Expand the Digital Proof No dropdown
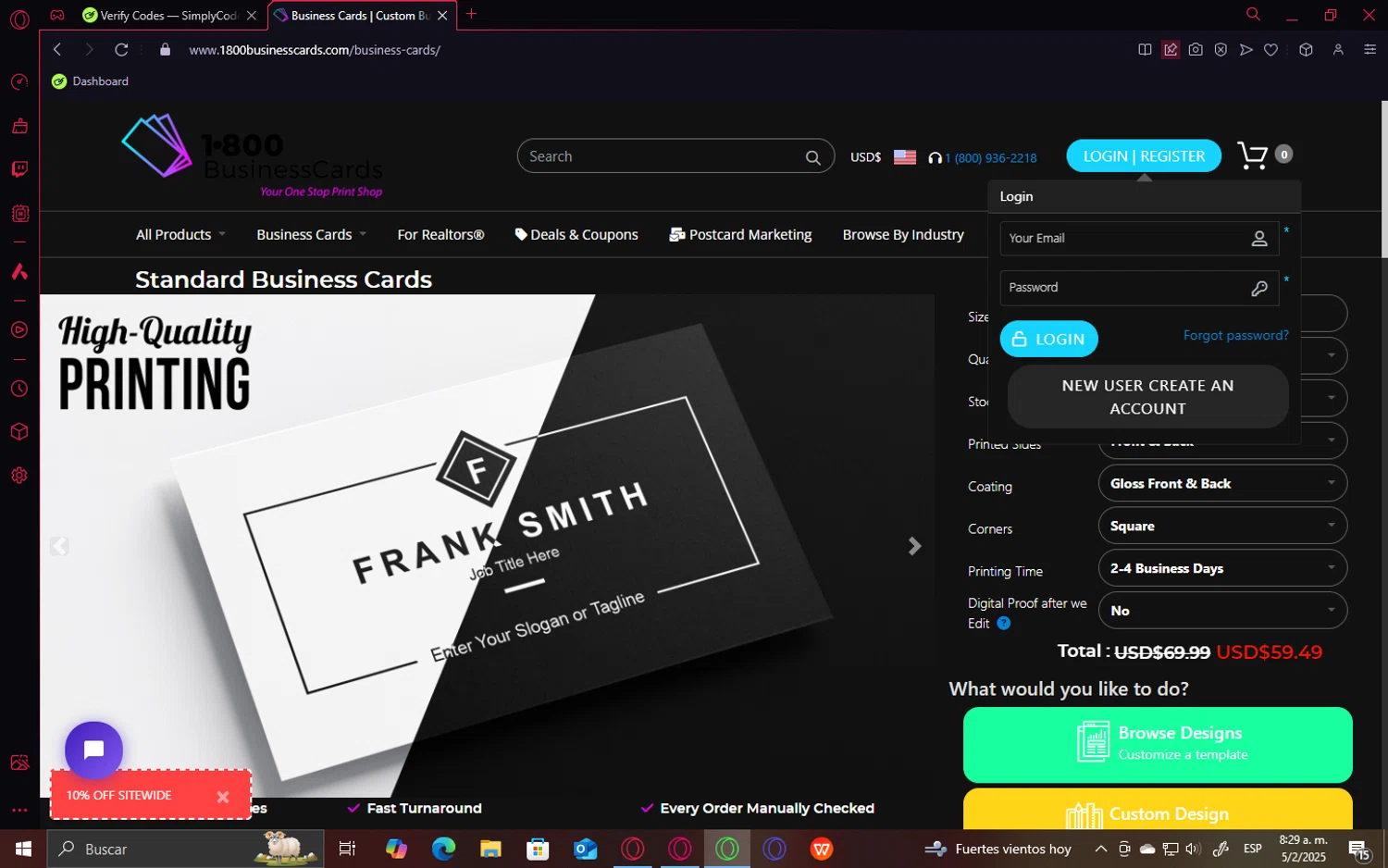Viewport: 1388px width, 868px height. (1222, 611)
